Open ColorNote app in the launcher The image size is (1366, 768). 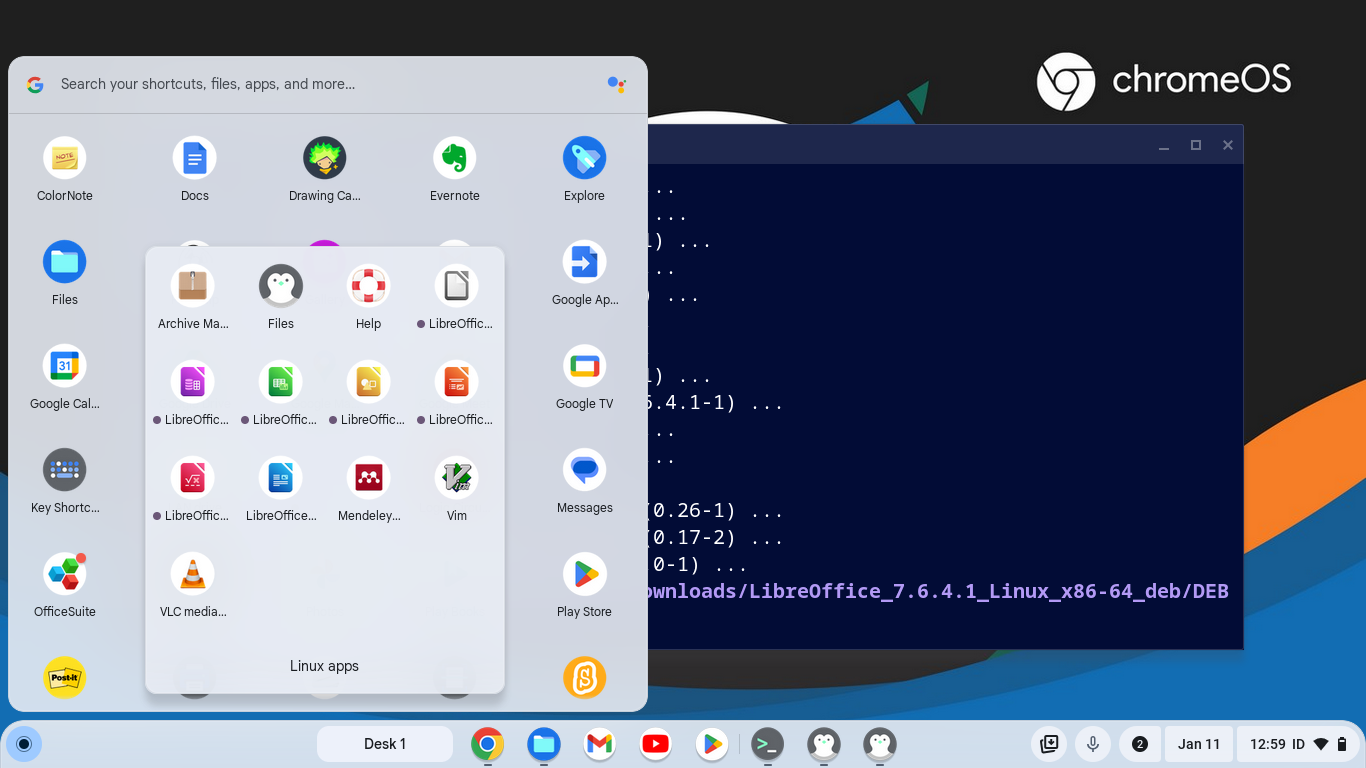(x=65, y=158)
